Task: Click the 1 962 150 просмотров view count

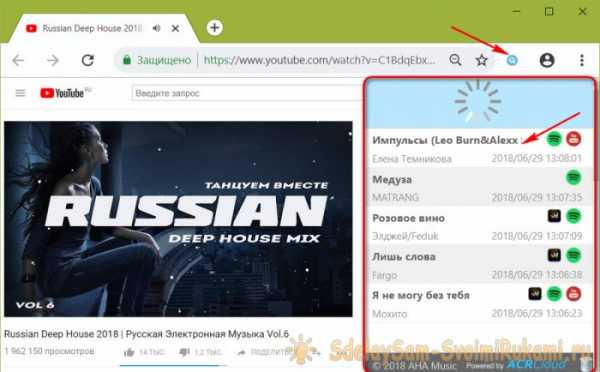Action: (x=49, y=351)
